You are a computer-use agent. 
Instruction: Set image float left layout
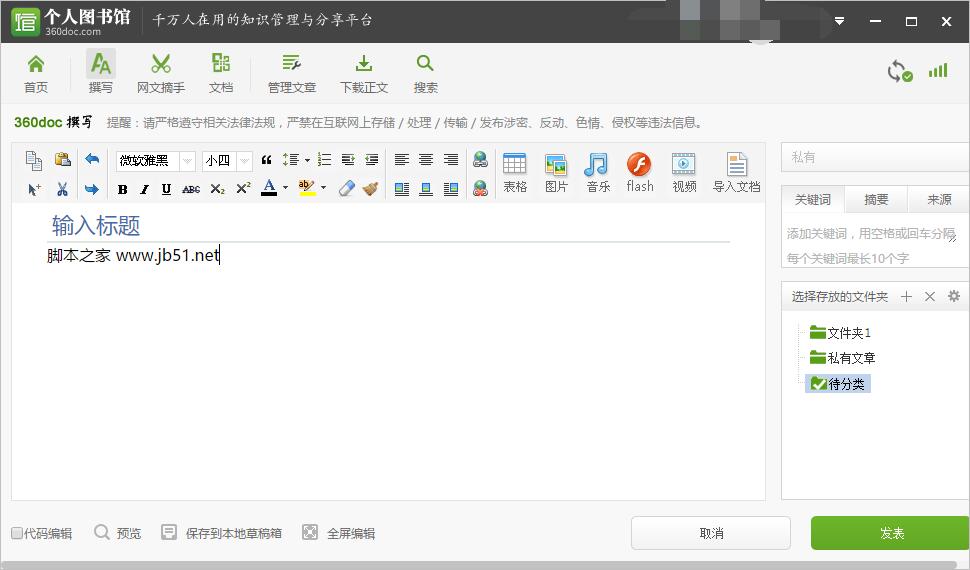point(401,189)
